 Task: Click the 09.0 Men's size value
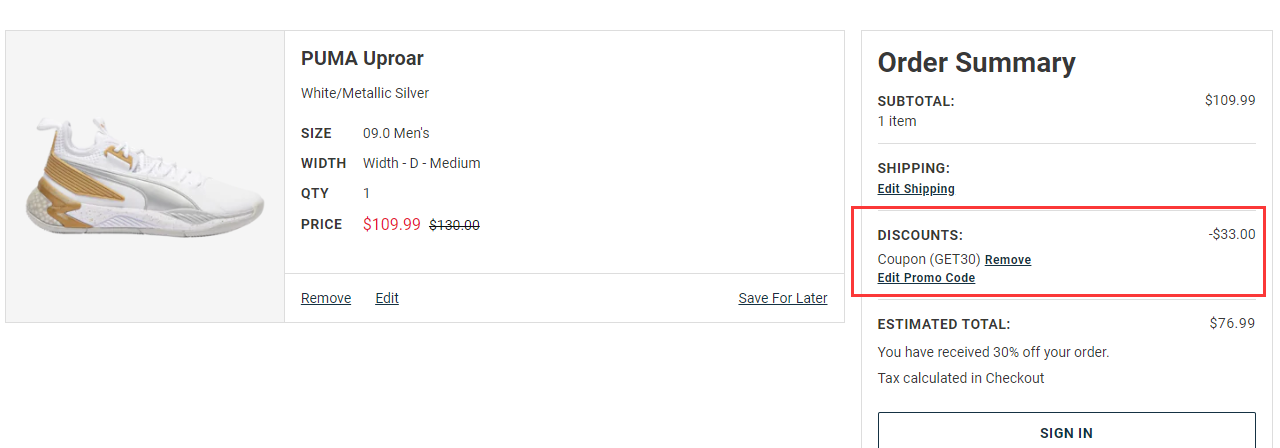(396, 133)
